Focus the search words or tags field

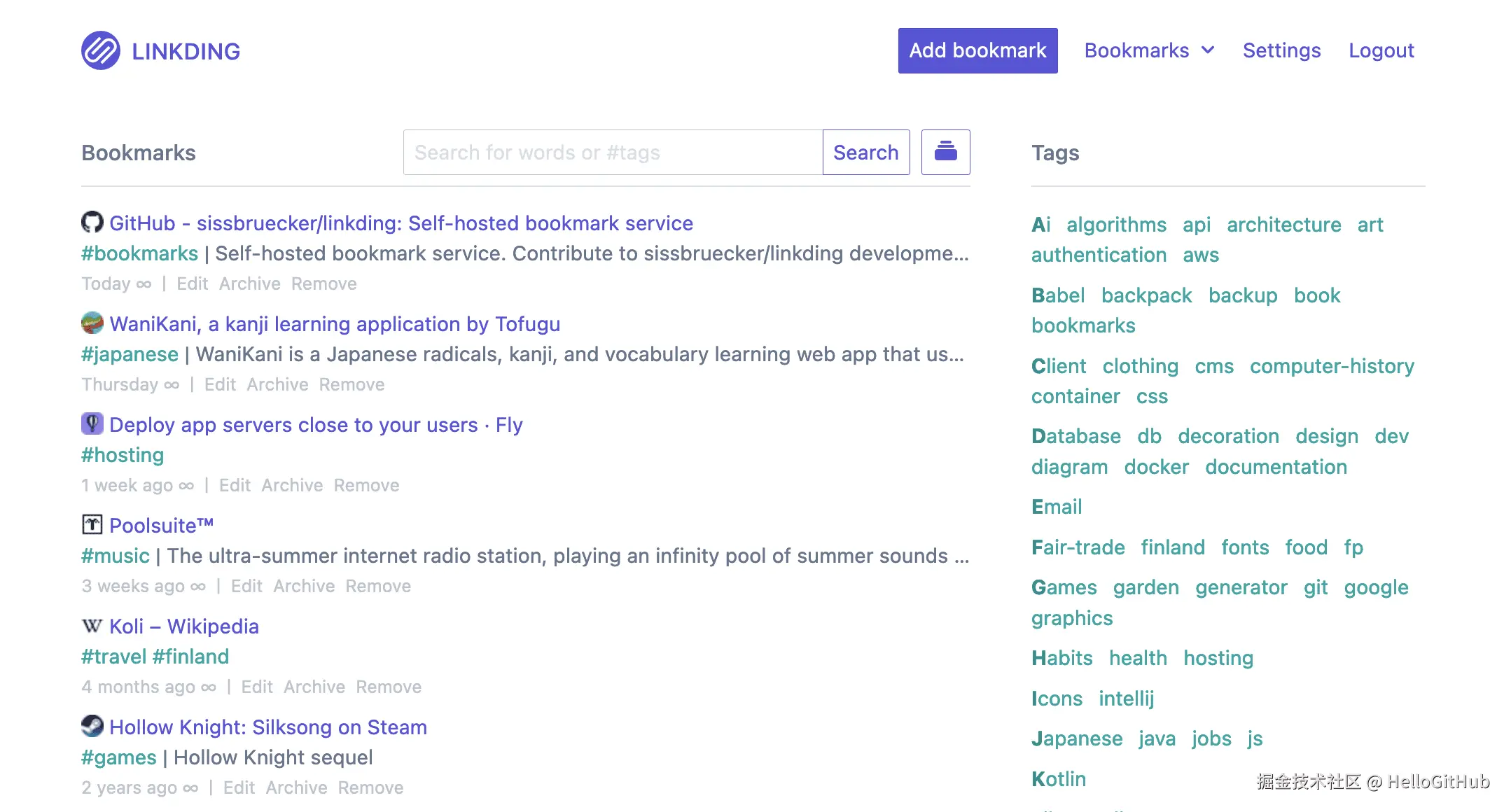tap(613, 152)
